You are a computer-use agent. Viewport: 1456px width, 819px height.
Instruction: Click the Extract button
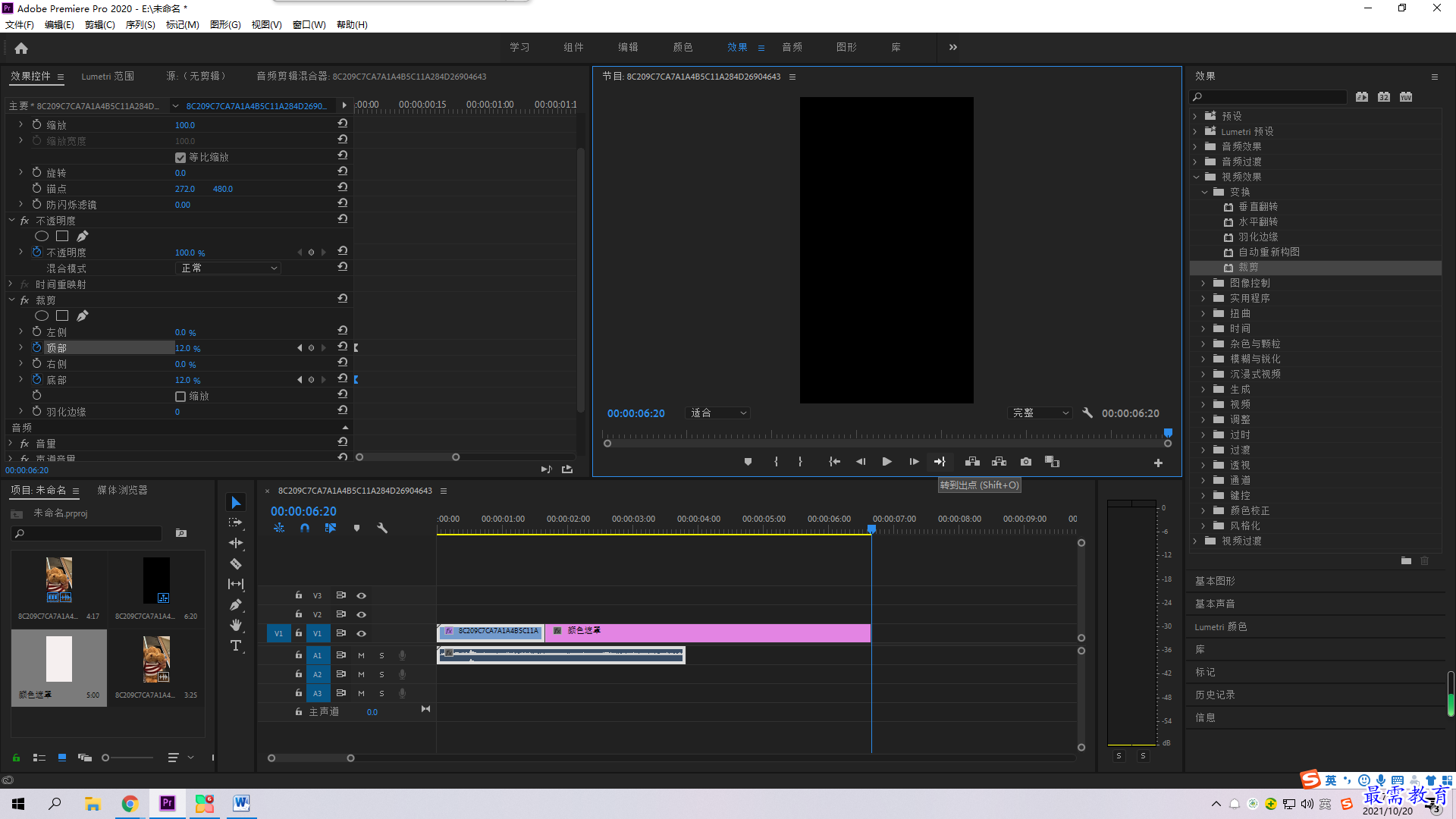999,462
